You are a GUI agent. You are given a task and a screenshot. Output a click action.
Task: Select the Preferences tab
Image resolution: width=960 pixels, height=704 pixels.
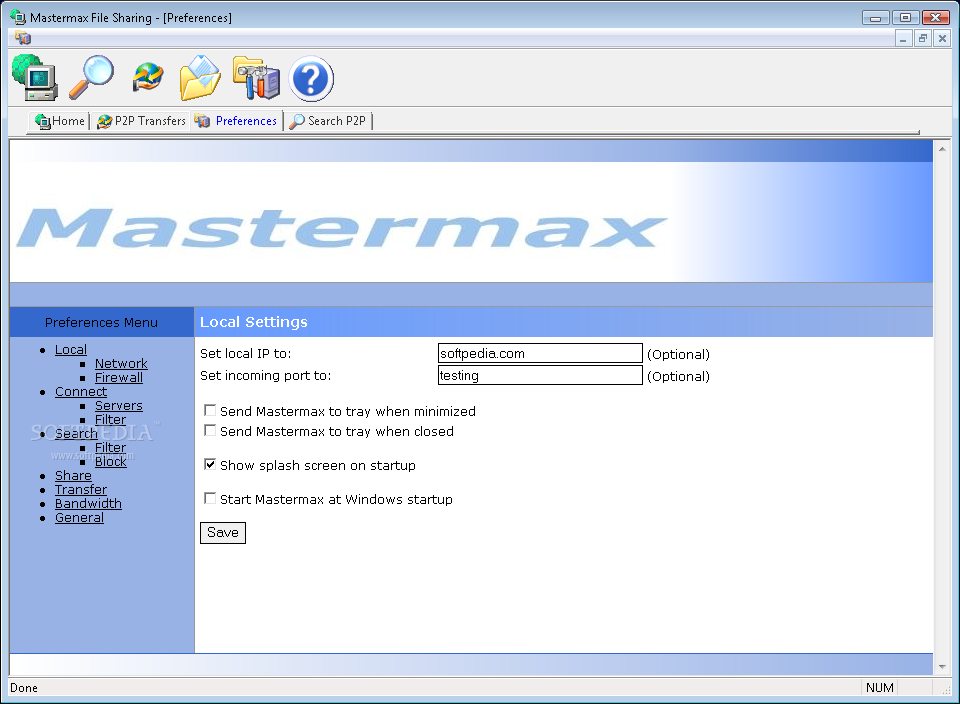[236, 121]
